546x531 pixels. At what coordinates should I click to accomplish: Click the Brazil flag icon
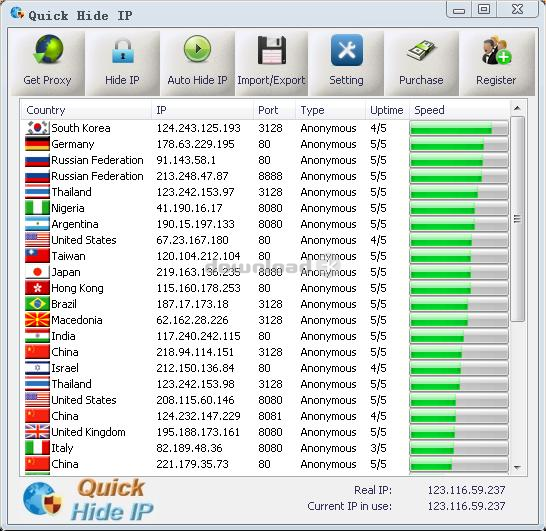pyautogui.click(x=37, y=304)
